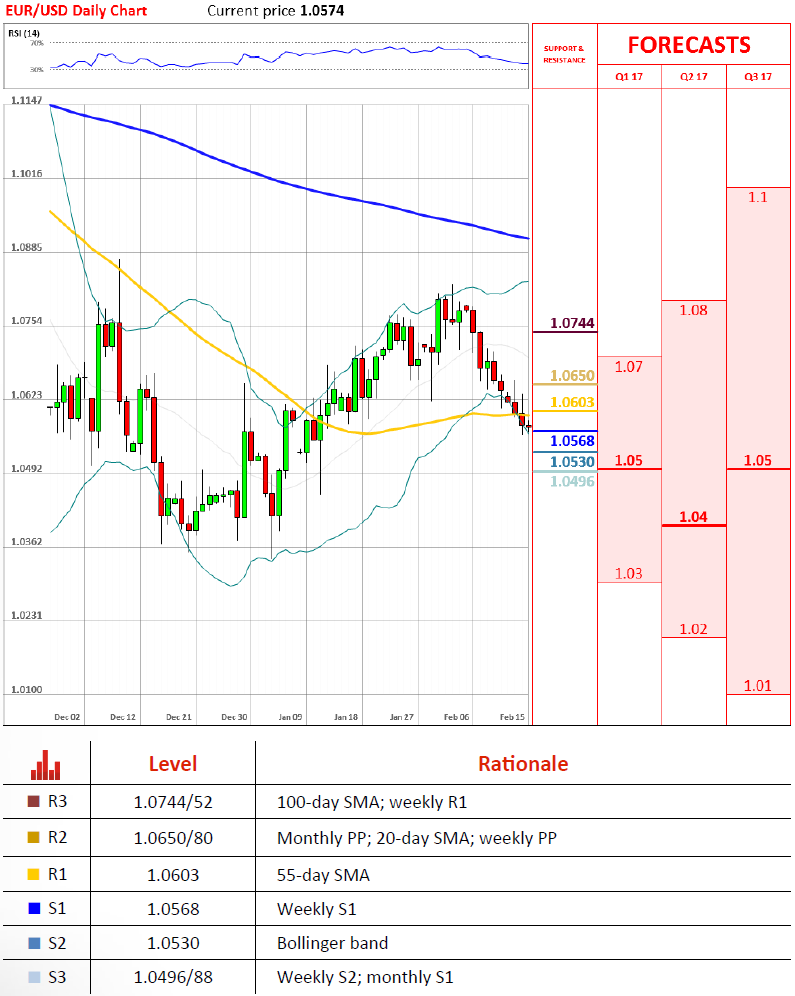Viewport: 795px width, 996px height.
Task: Click the SUPPORT & RESISTANCE column header
Action: (564, 54)
